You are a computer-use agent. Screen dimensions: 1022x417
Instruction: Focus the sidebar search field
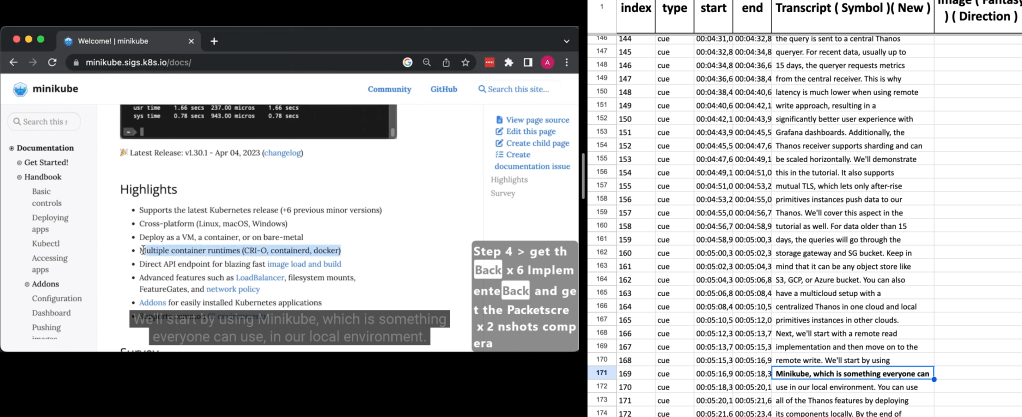pos(44,121)
